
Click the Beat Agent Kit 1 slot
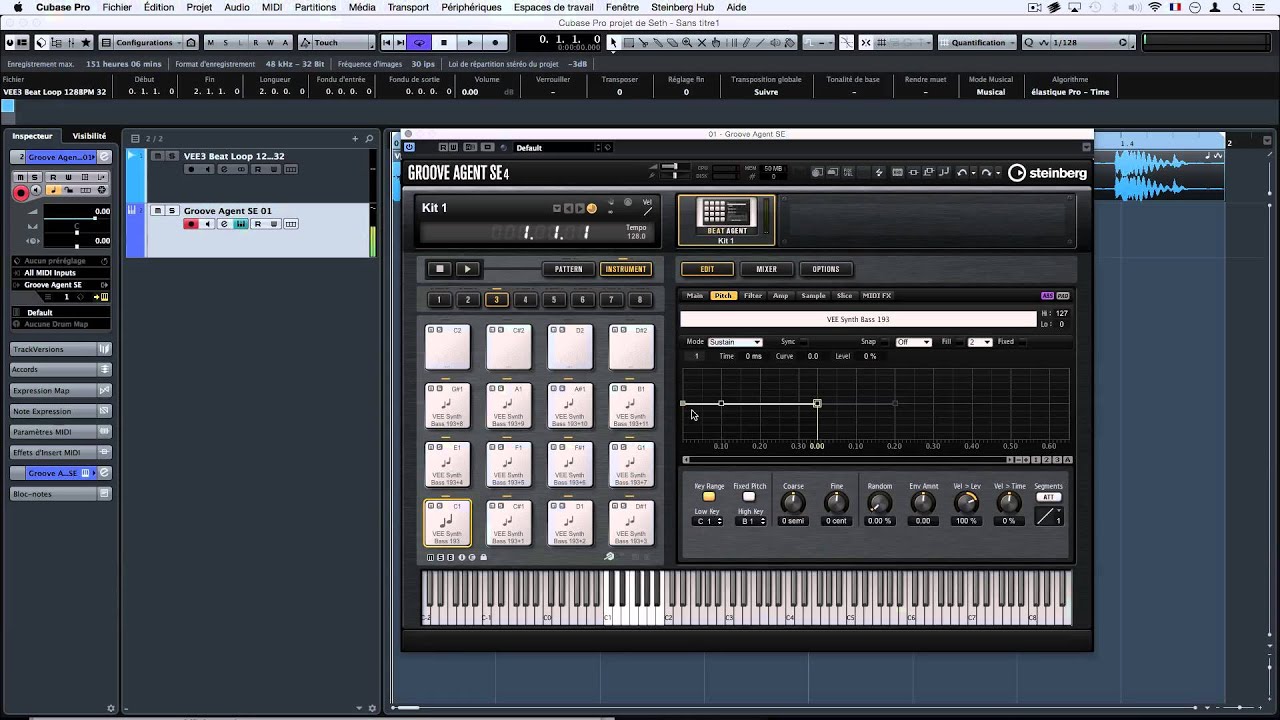point(726,220)
